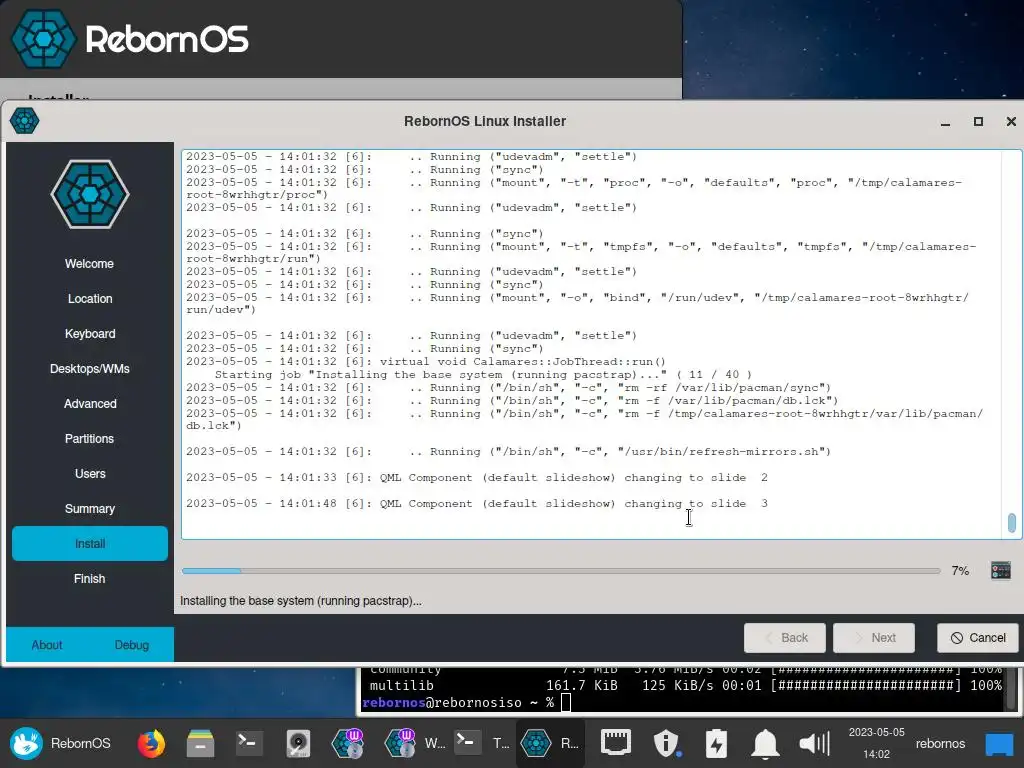Click the "Starting job" pacstrap log line
This screenshot has width=1024, height=768.
point(483,374)
